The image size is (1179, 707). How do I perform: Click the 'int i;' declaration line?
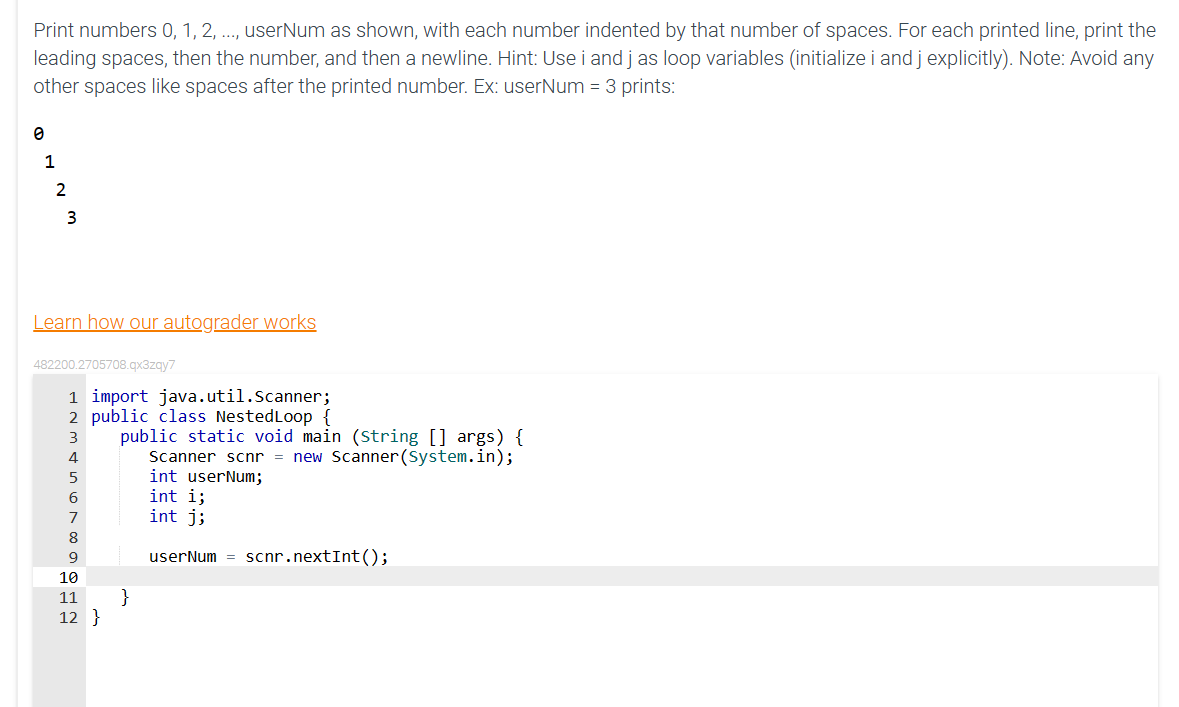click(x=177, y=496)
